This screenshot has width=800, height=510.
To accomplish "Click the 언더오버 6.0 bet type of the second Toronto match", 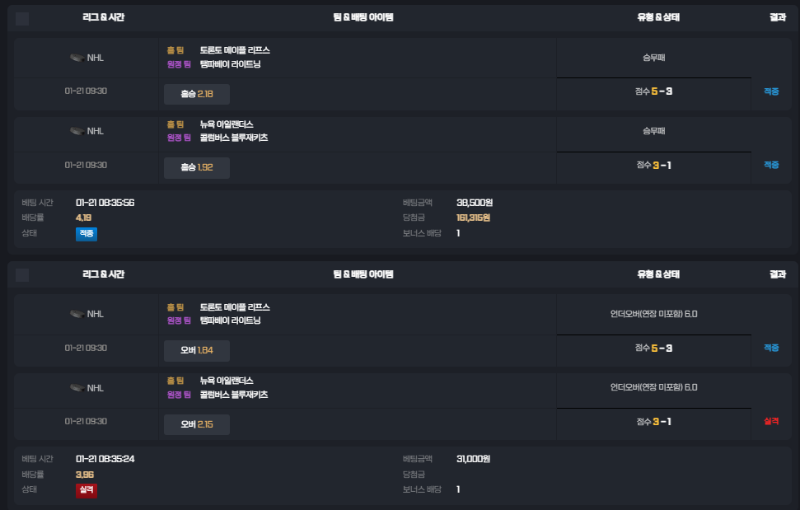I will pos(654,314).
